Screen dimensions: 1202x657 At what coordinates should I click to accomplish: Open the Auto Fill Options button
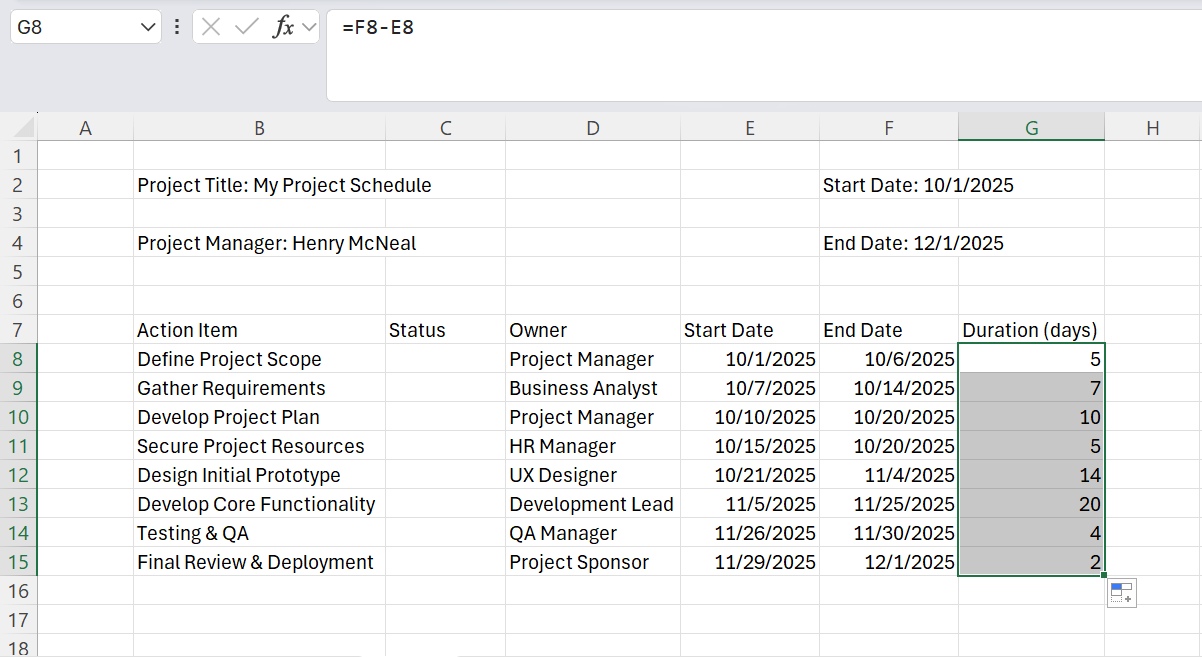(1121, 593)
